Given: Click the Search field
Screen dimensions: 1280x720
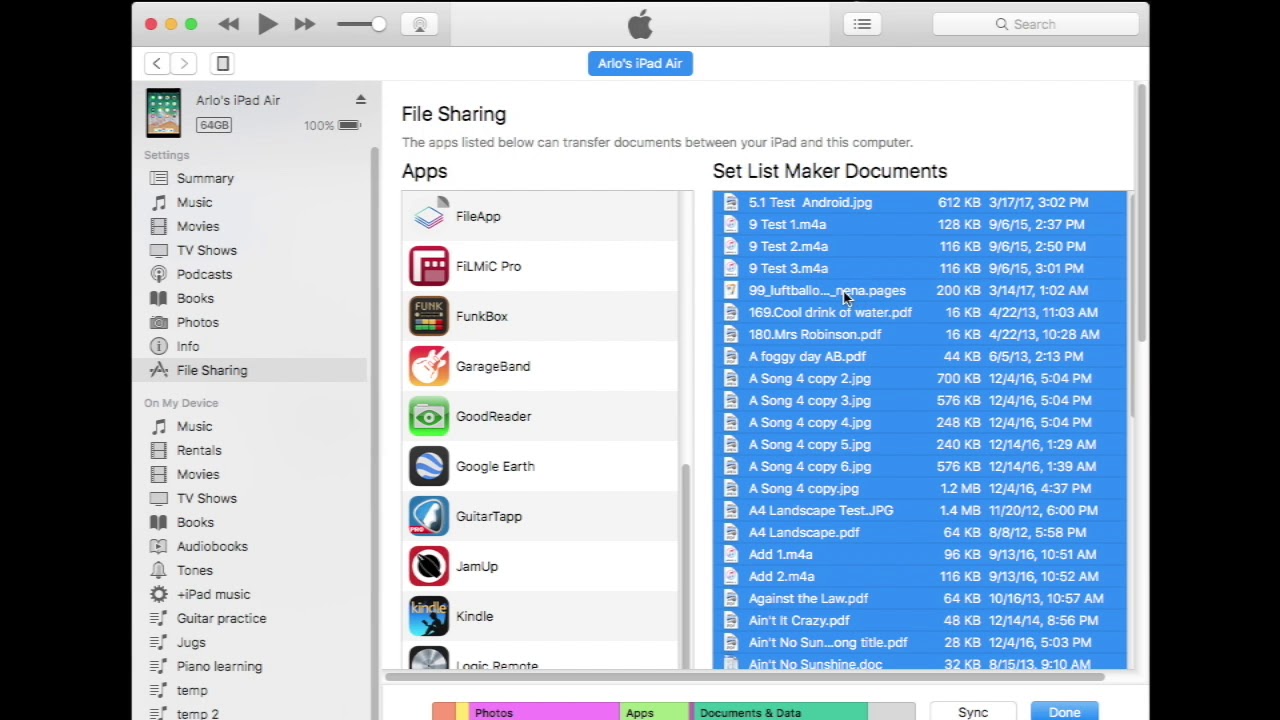Looking at the screenshot, I should [x=1035, y=24].
